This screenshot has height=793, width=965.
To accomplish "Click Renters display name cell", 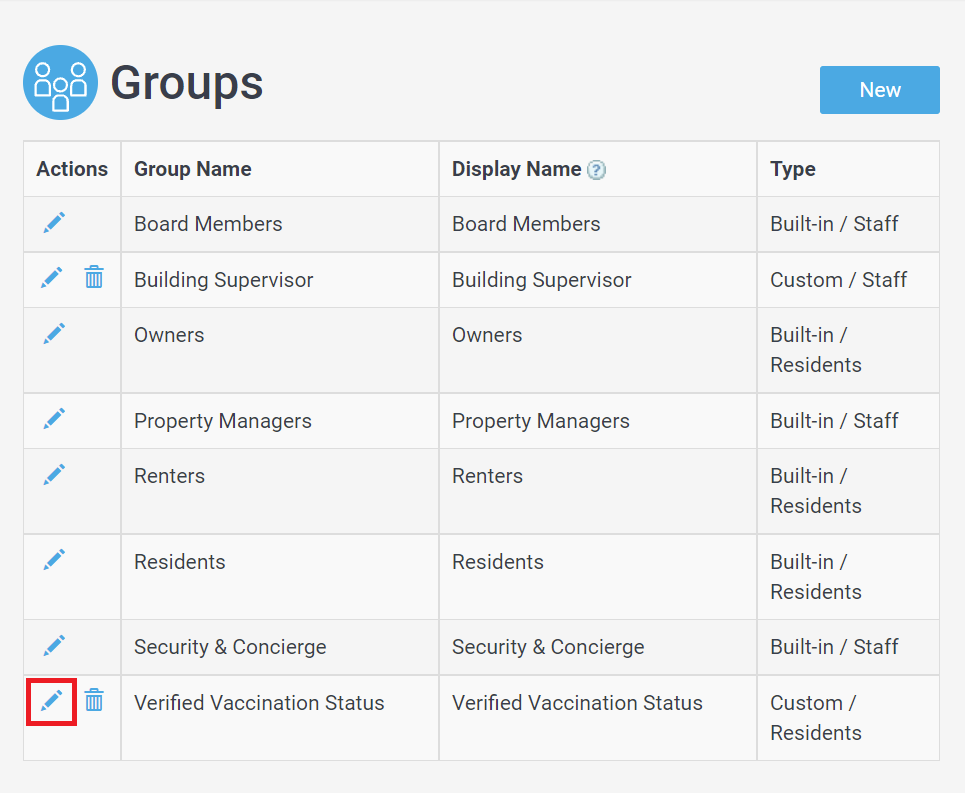I will point(598,491).
